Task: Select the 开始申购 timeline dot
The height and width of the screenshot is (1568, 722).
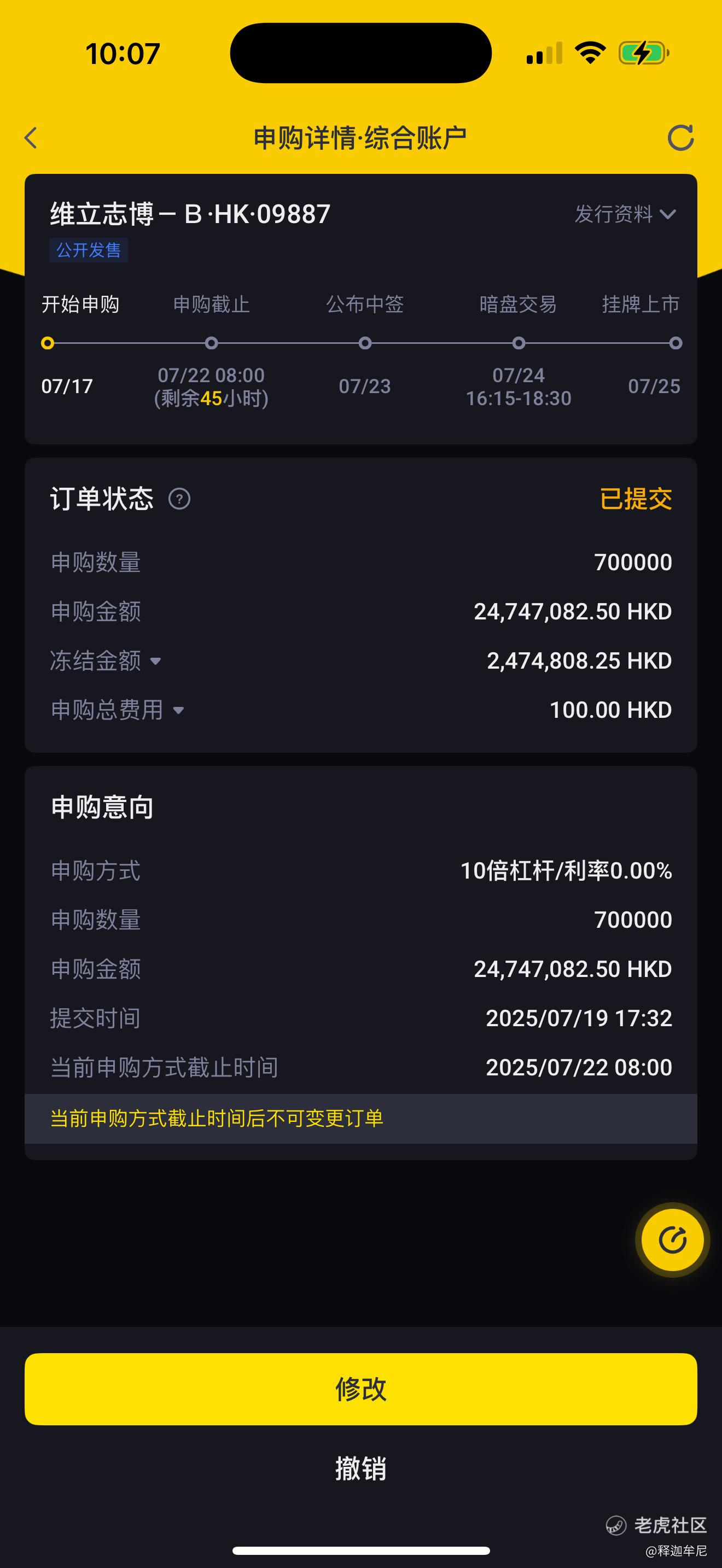Action: (x=48, y=343)
